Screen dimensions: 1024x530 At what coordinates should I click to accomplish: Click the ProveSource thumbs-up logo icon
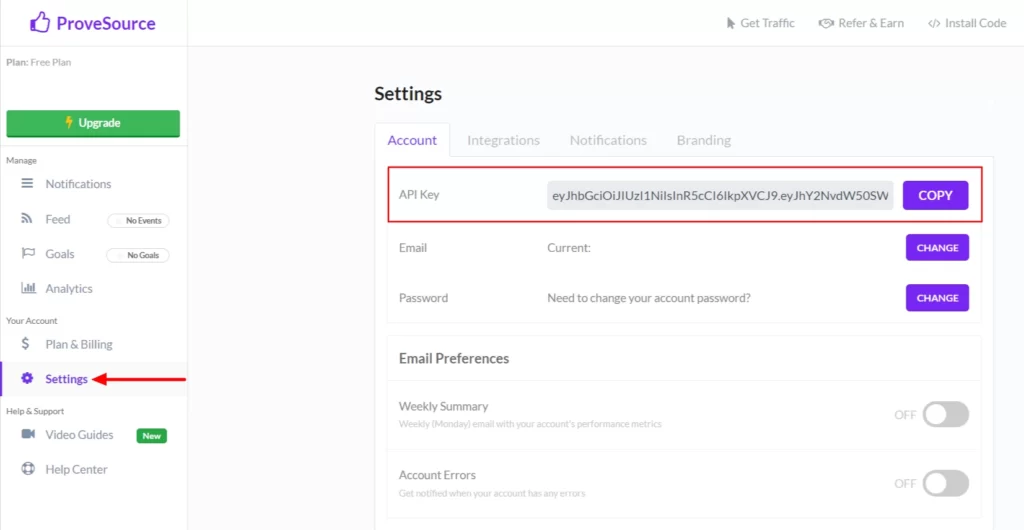(x=40, y=23)
